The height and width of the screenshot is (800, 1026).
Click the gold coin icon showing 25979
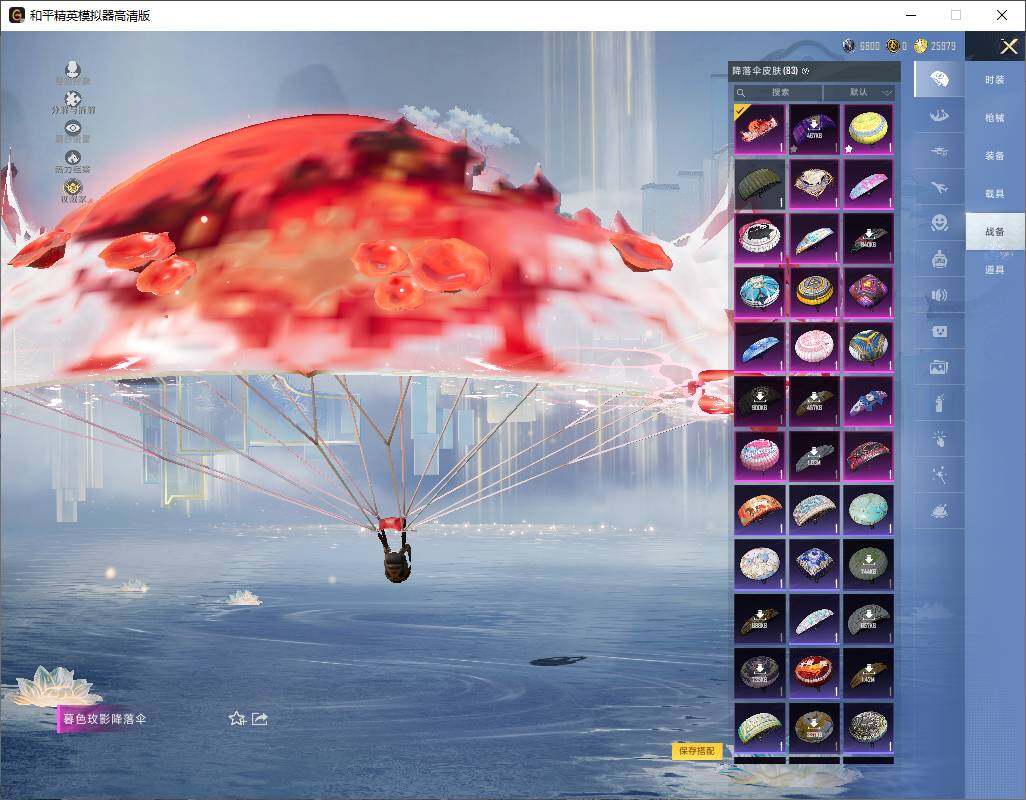tap(921, 46)
